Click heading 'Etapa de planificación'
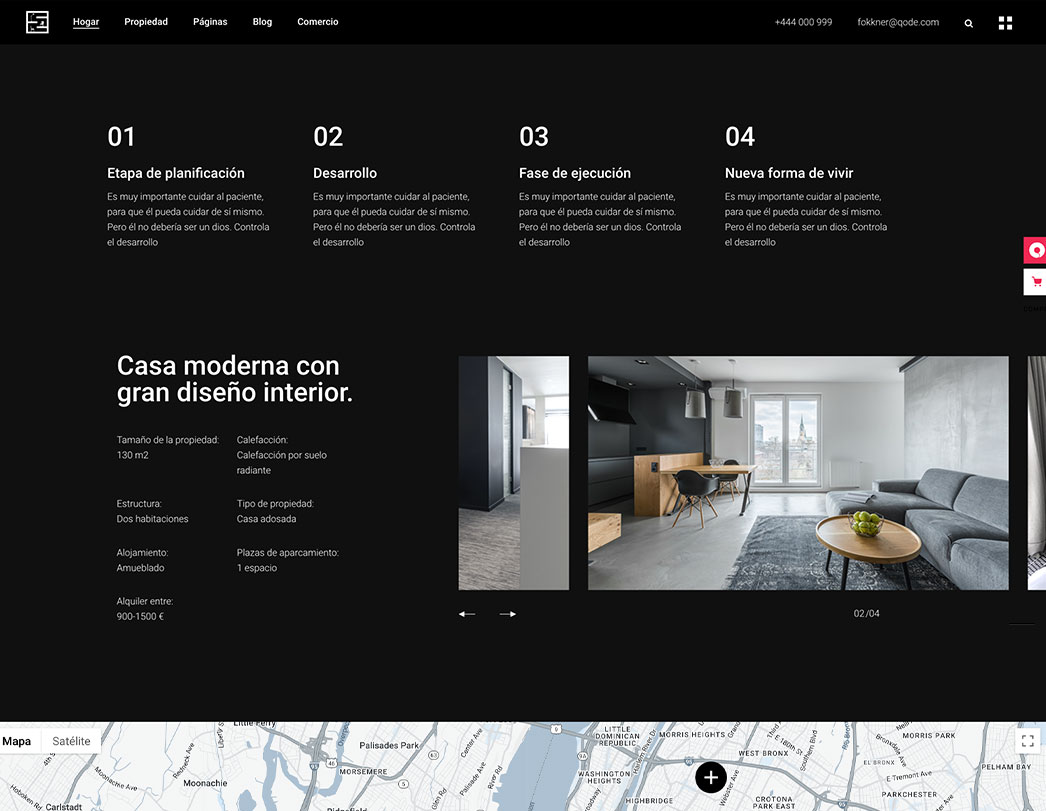 point(176,173)
